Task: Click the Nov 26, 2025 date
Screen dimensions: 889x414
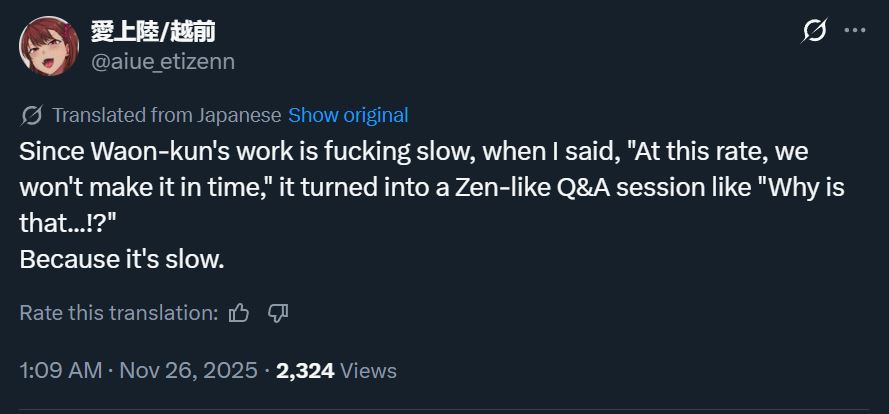Action: pyautogui.click(x=188, y=370)
